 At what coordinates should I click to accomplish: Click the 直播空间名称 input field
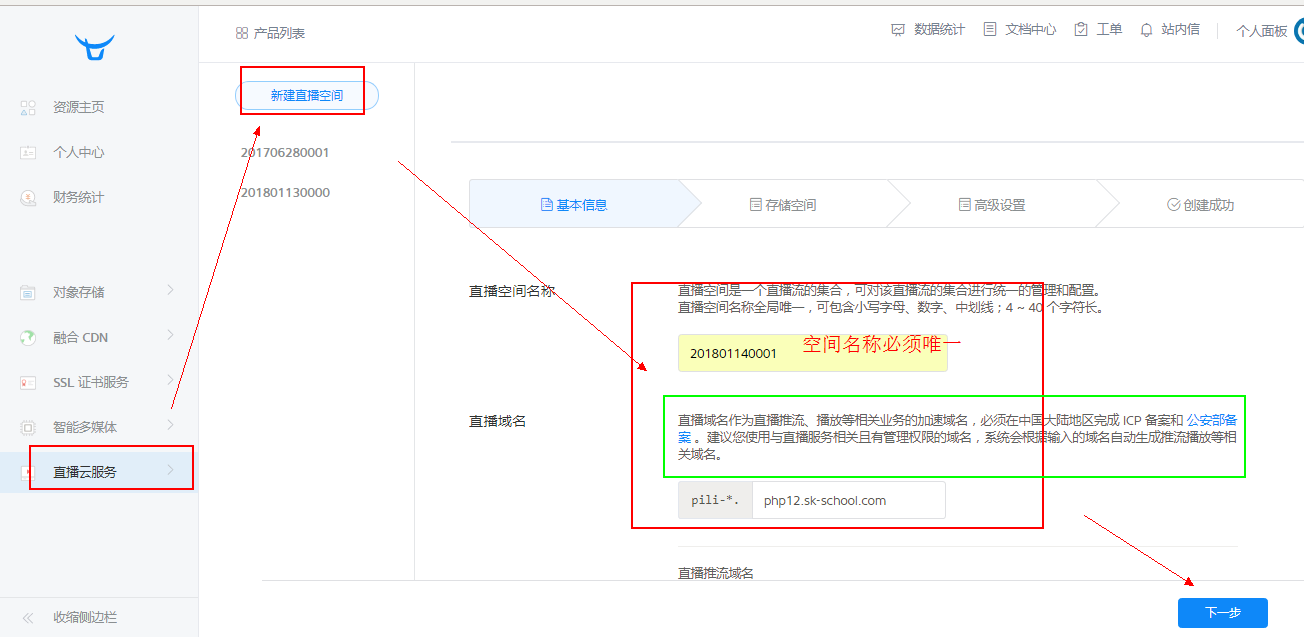pyautogui.click(x=812, y=353)
